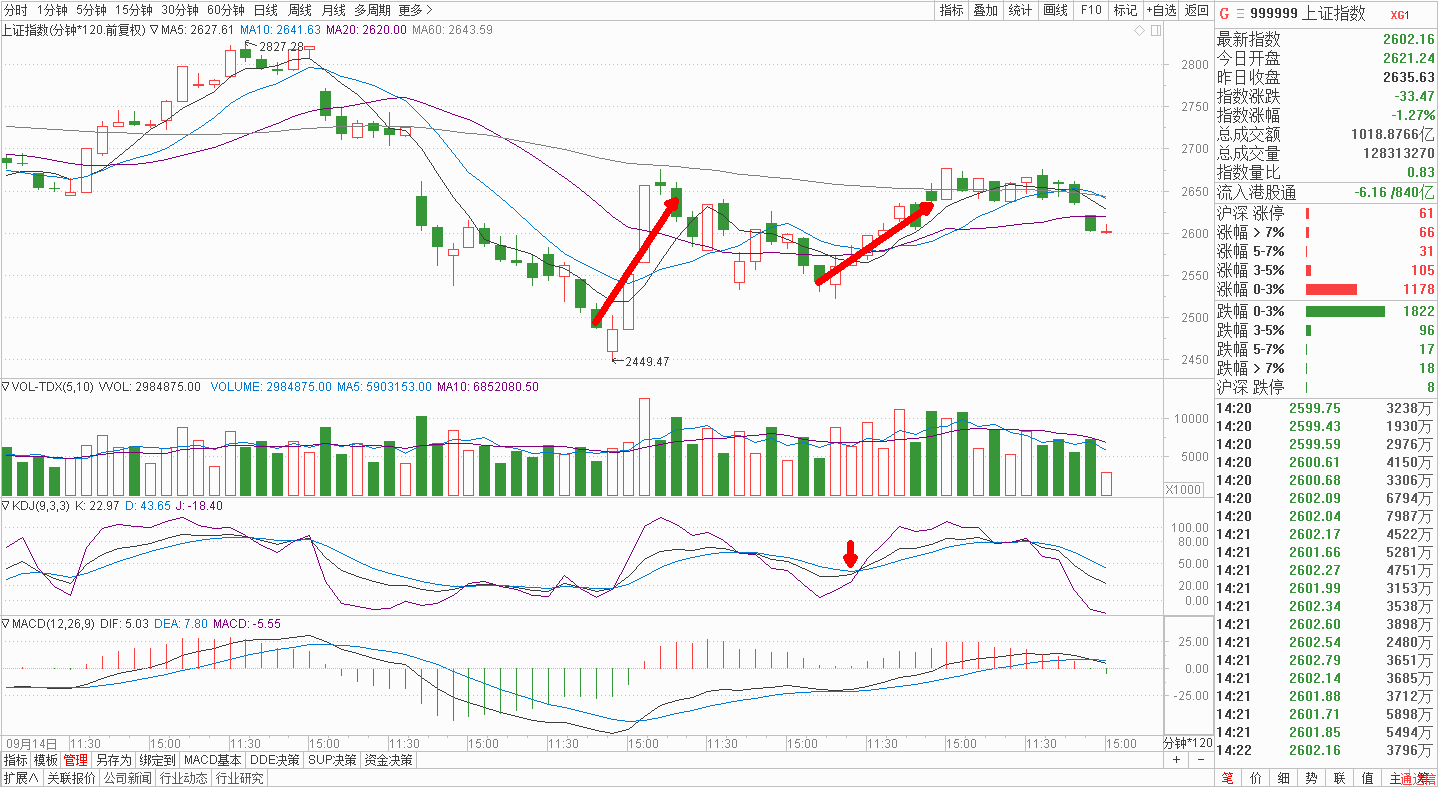This screenshot has height=787, width=1438.
Task: Click the 另存为 save-as tab
Action: click(x=113, y=760)
